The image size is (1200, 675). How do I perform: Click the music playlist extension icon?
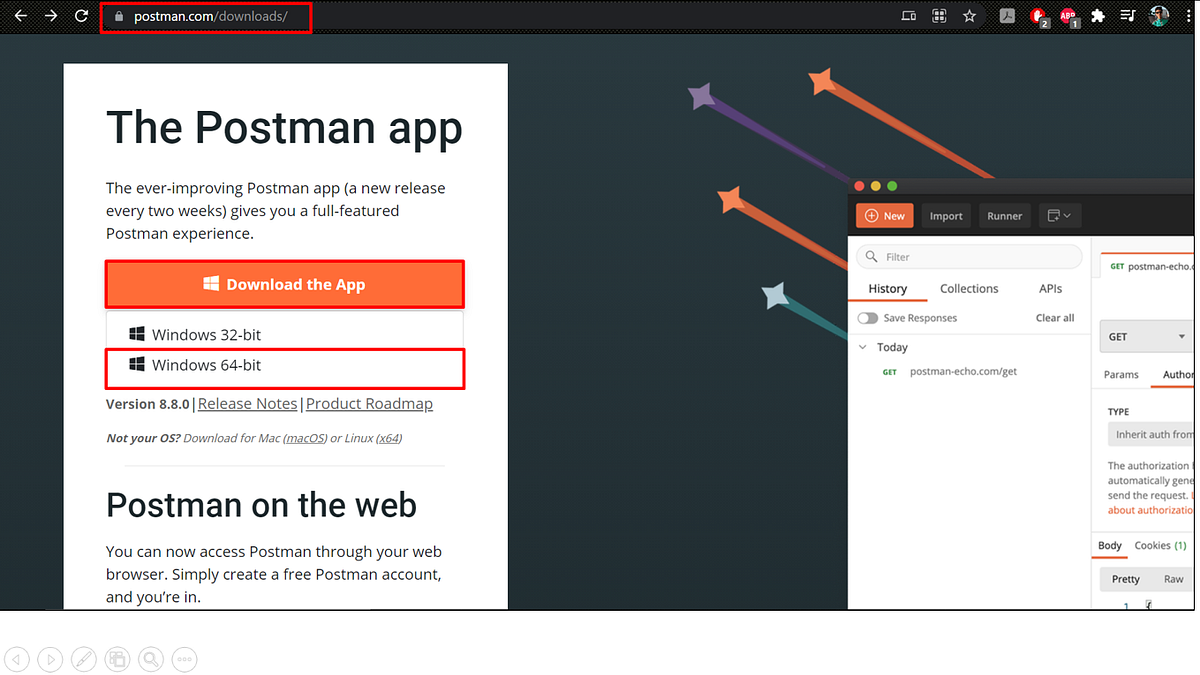pyautogui.click(x=1127, y=16)
